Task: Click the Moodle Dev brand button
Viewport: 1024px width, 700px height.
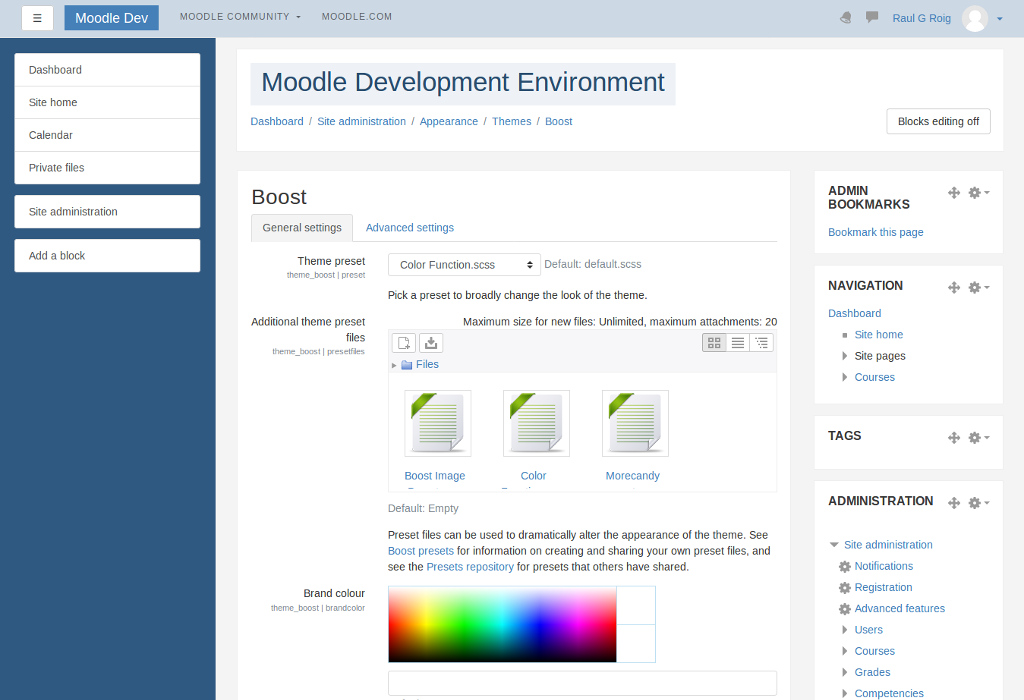Action: coord(112,18)
